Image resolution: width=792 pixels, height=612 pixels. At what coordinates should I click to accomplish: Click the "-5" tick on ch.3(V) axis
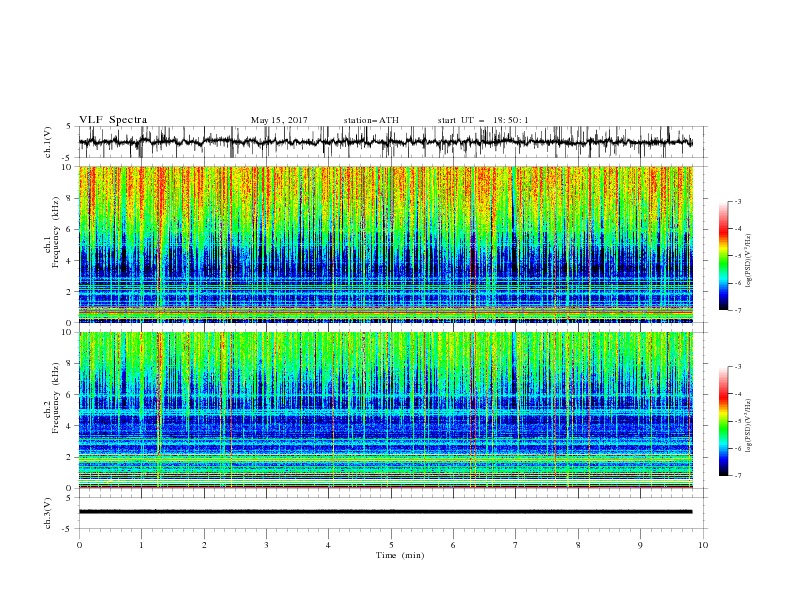67,529
